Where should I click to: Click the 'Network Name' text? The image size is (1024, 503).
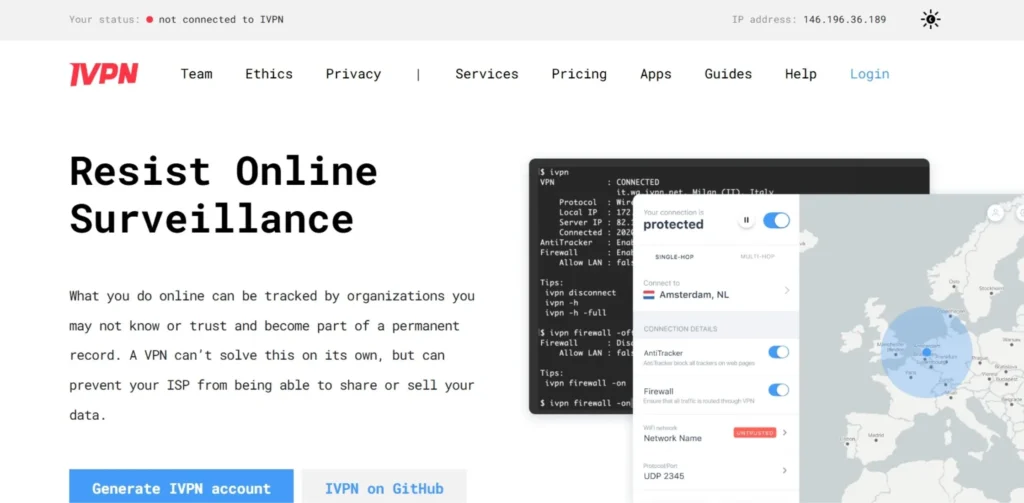coord(673,438)
